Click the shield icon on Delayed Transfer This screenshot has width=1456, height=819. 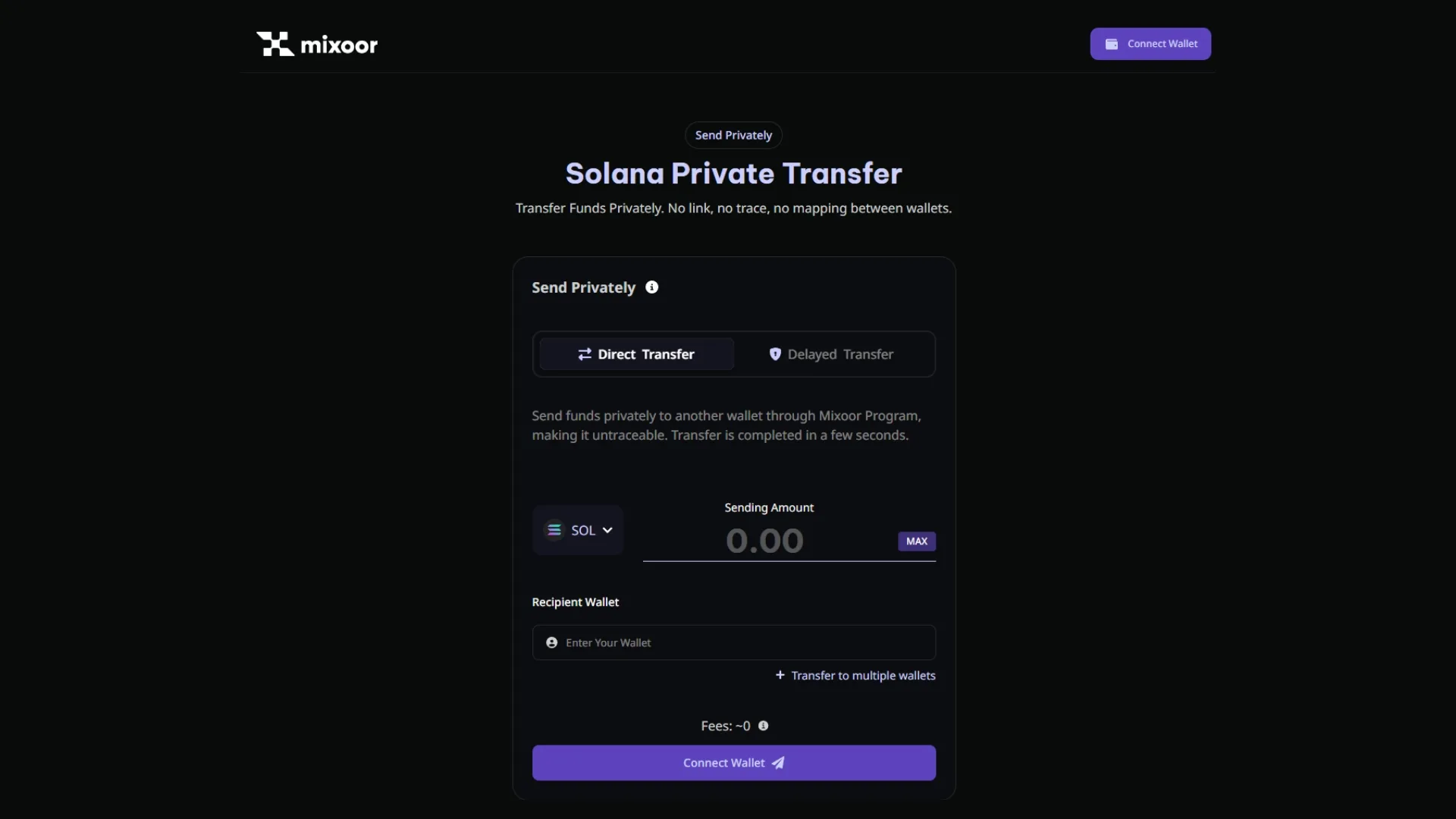click(x=776, y=353)
